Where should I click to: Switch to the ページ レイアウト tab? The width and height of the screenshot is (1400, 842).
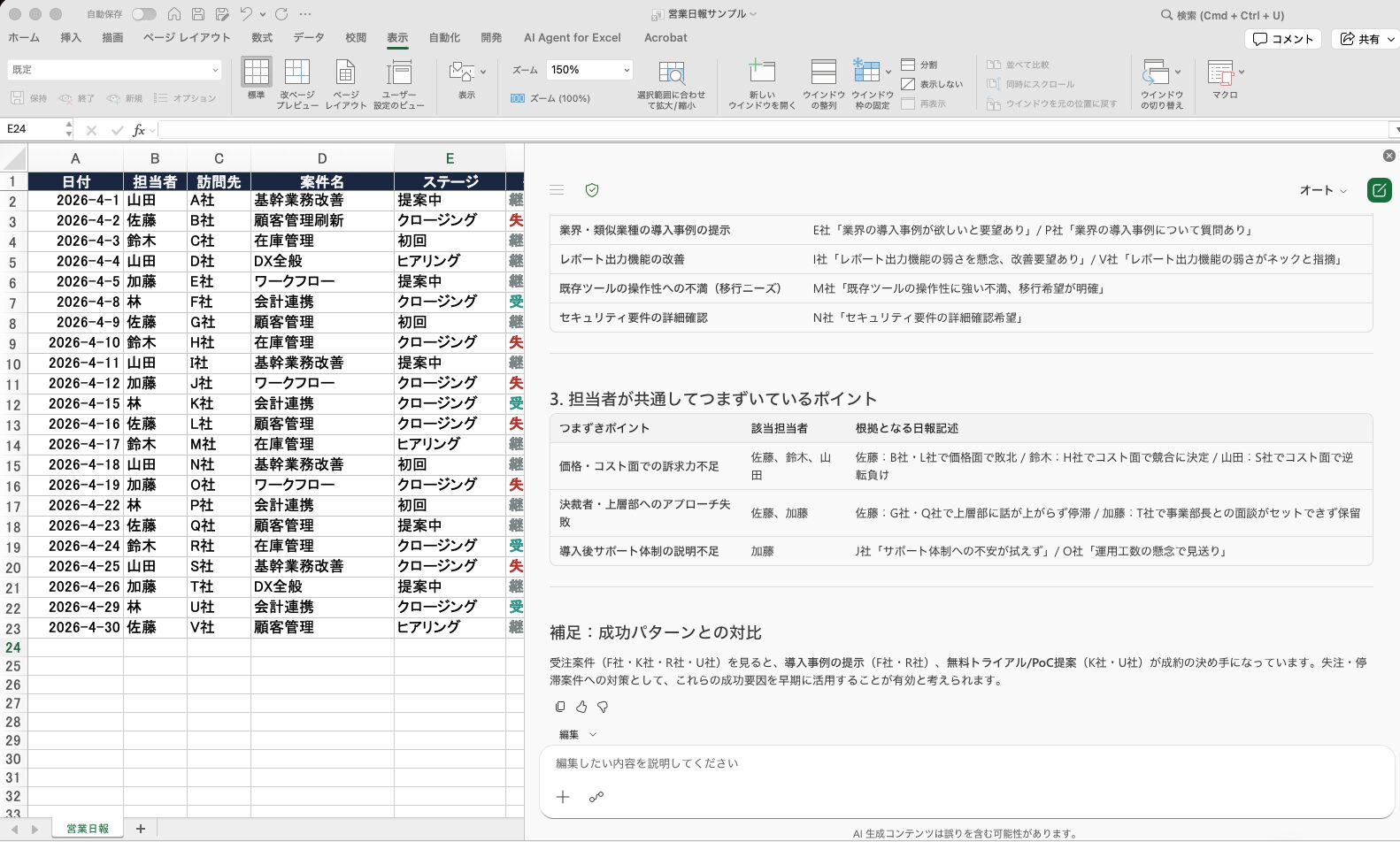click(x=187, y=38)
